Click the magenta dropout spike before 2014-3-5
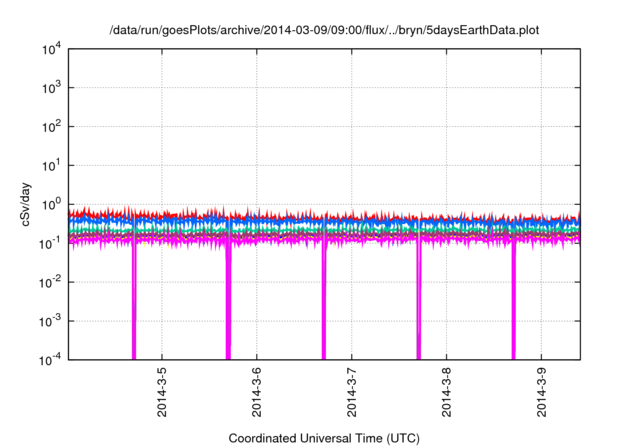Viewport: 640px width, 448px height. [134, 300]
